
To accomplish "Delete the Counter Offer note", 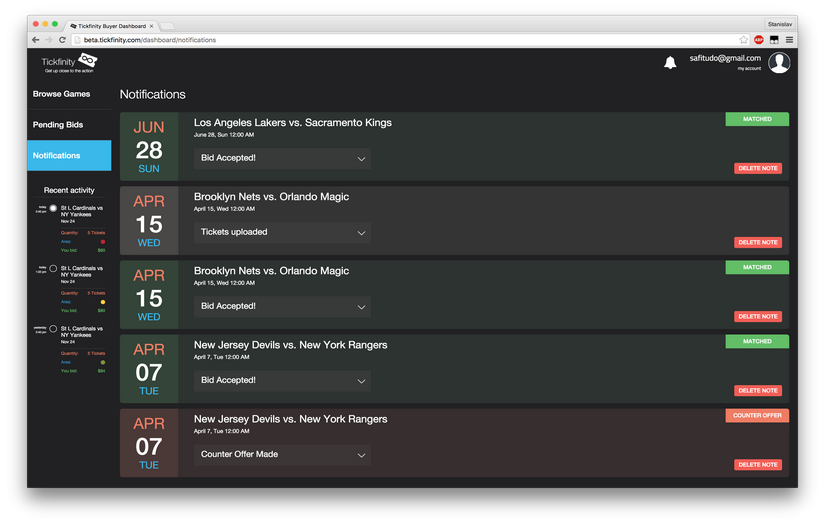I will [758, 465].
